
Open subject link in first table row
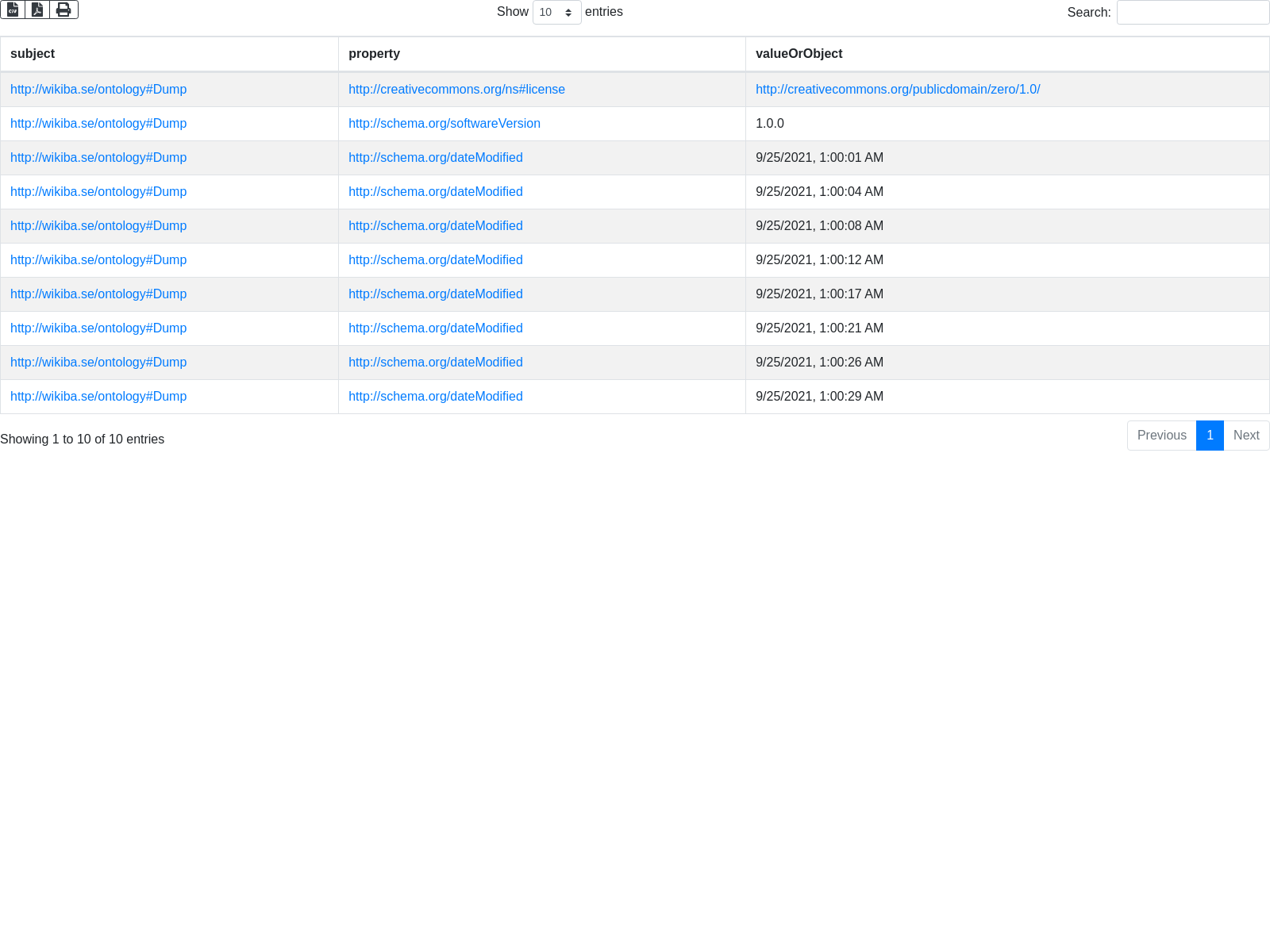pos(98,90)
